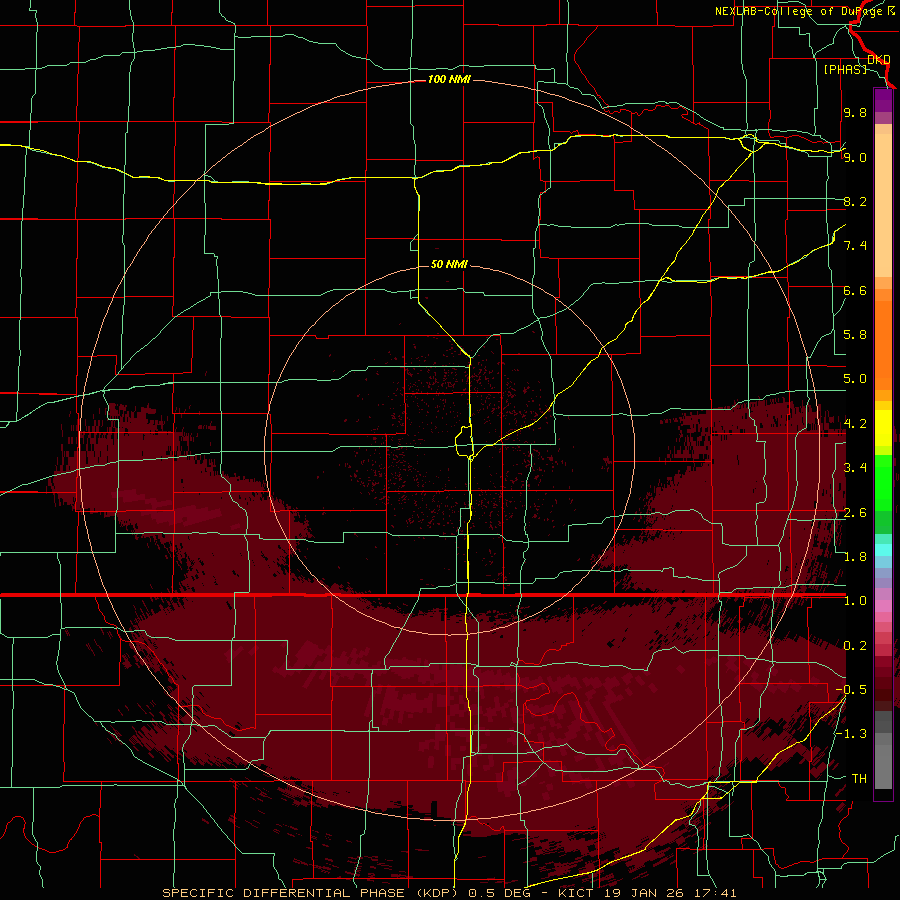
Task: Pick the cyan color scale segment
Action: (x=883, y=550)
